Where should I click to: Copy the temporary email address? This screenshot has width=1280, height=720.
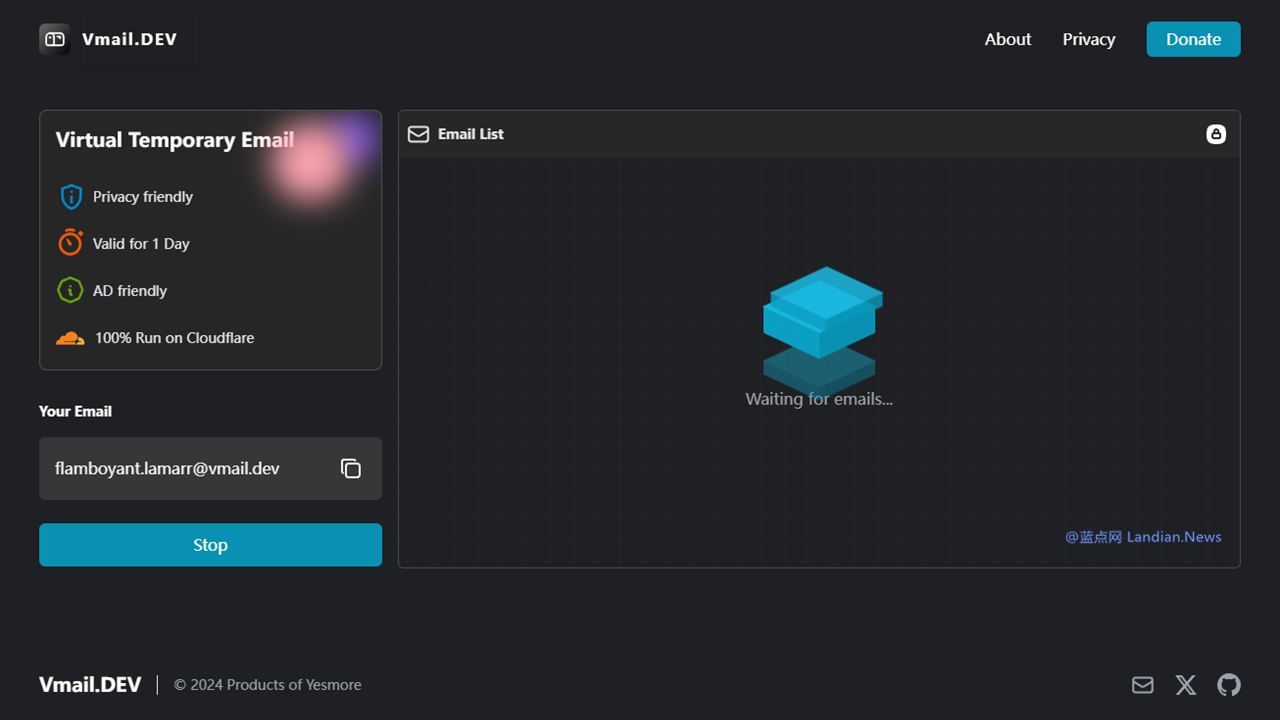click(x=350, y=468)
